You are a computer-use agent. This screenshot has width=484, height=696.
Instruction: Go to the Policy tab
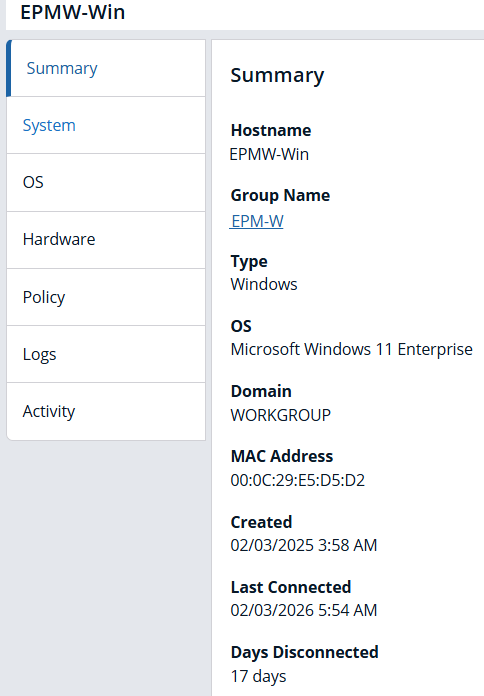(x=106, y=297)
